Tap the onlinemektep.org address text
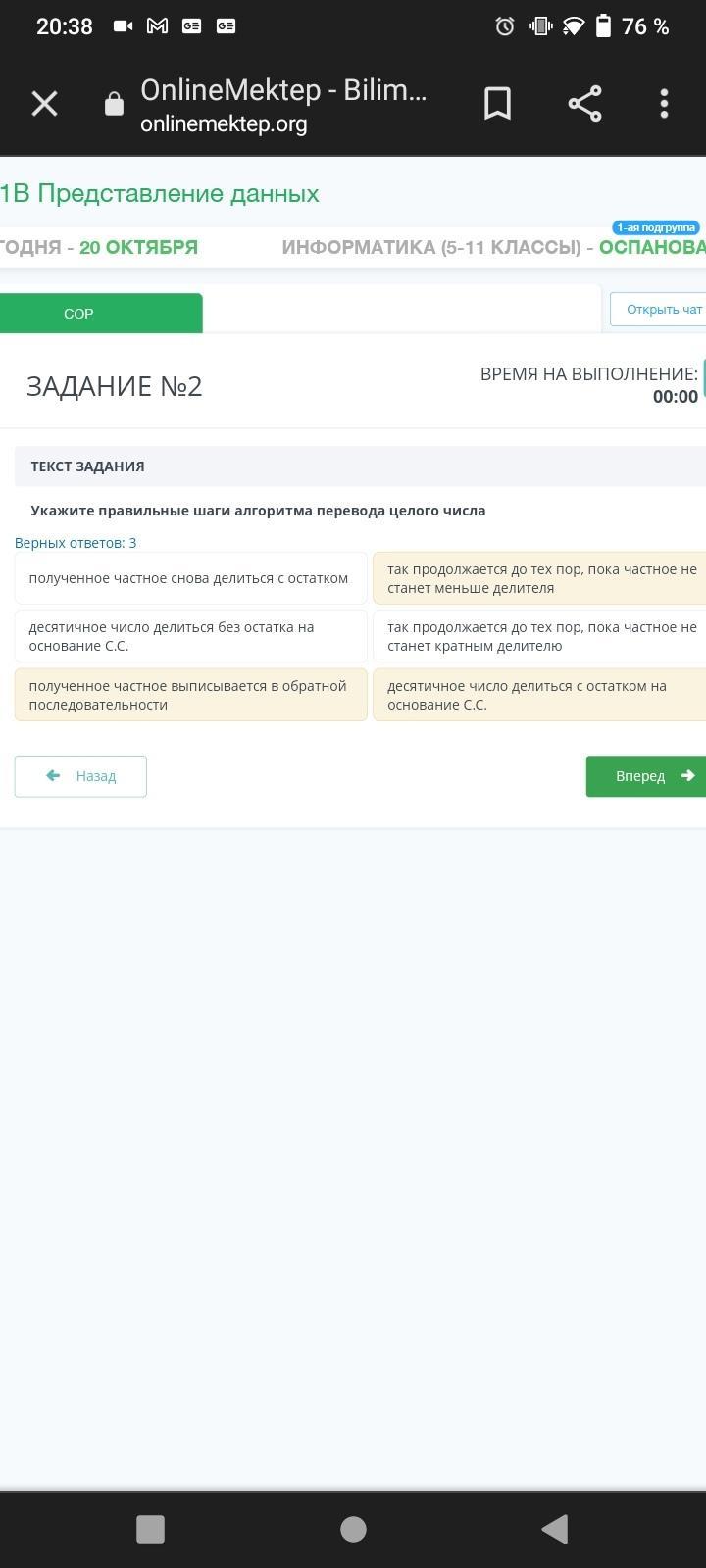Image resolution: width=706 pixels, height=1568 pixels. 224,124
